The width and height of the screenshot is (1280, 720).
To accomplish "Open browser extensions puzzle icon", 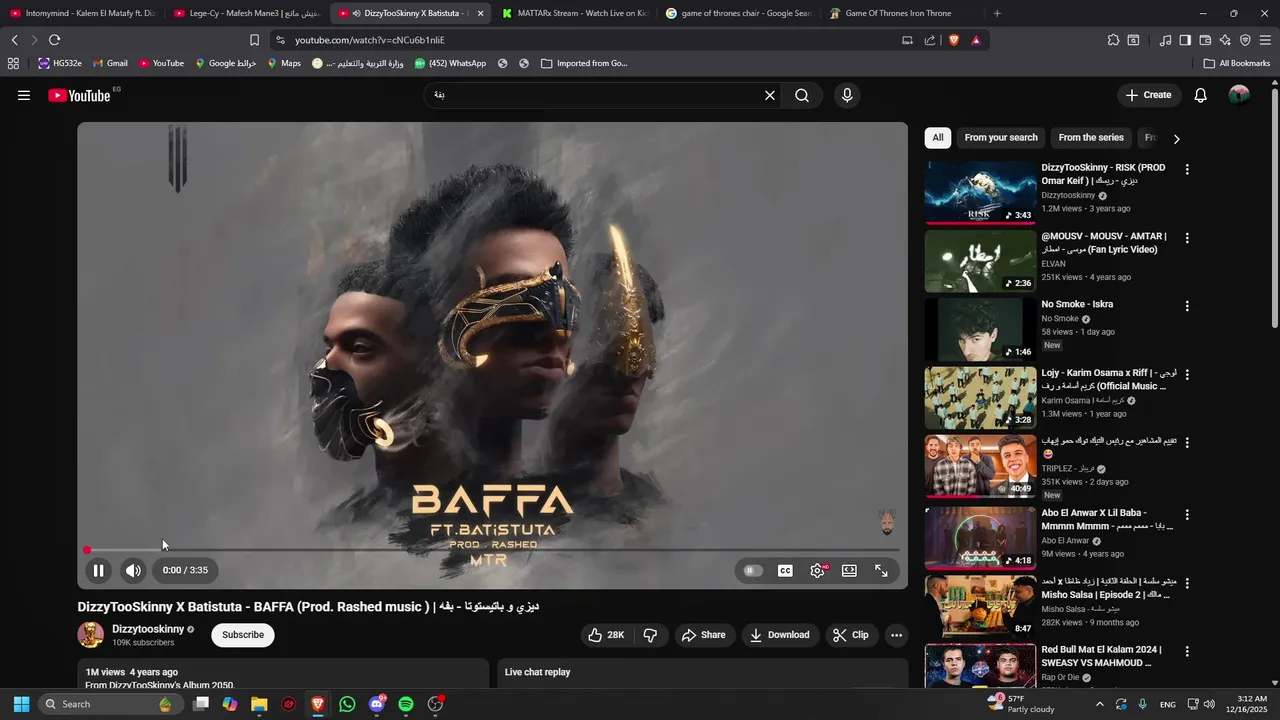I will click(x=1113, y=40).
